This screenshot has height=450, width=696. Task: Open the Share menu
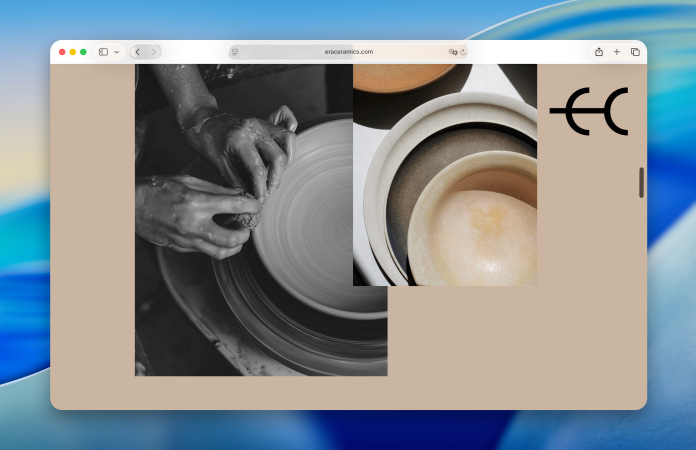point(598,52)
